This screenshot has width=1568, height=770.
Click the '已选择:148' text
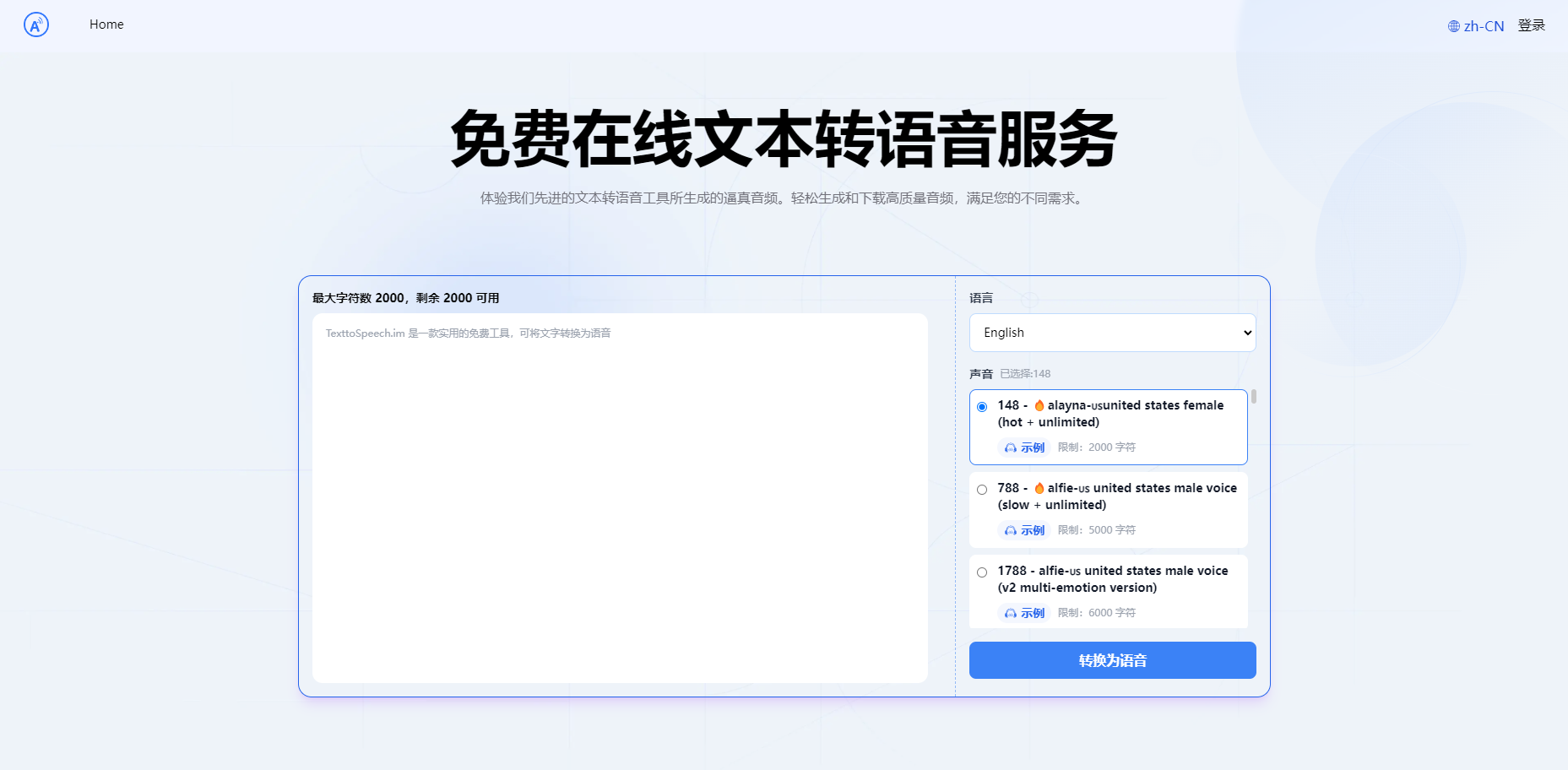coord(1025,374)
